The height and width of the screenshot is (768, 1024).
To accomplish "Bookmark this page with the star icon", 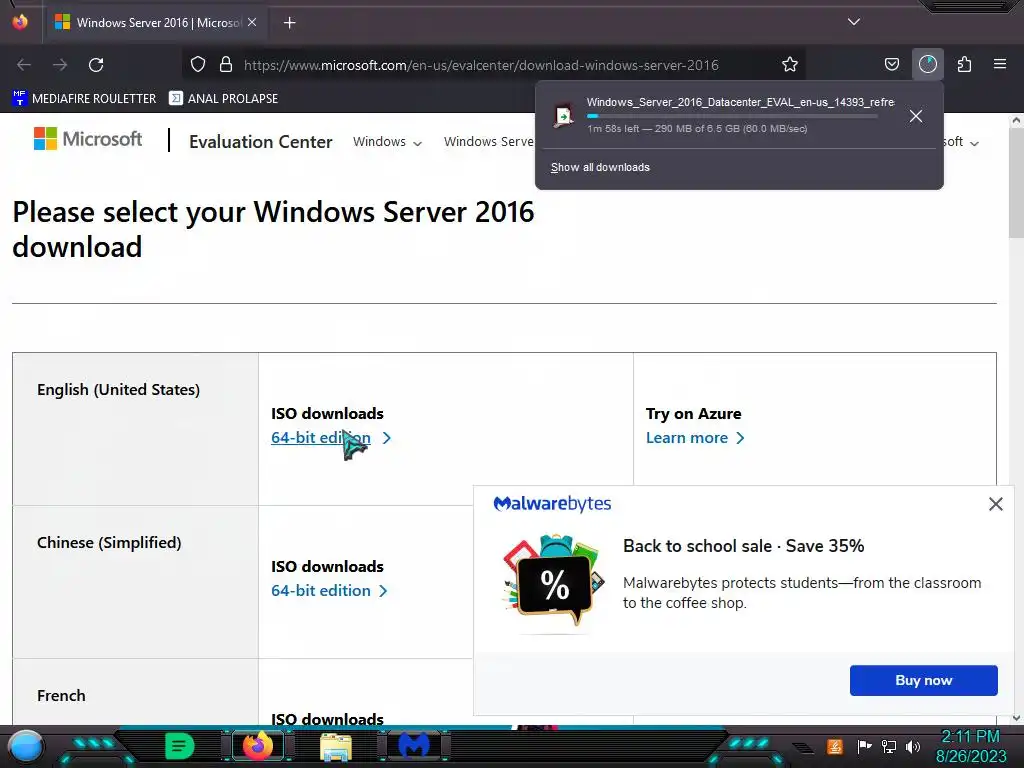I will [790, 64].
